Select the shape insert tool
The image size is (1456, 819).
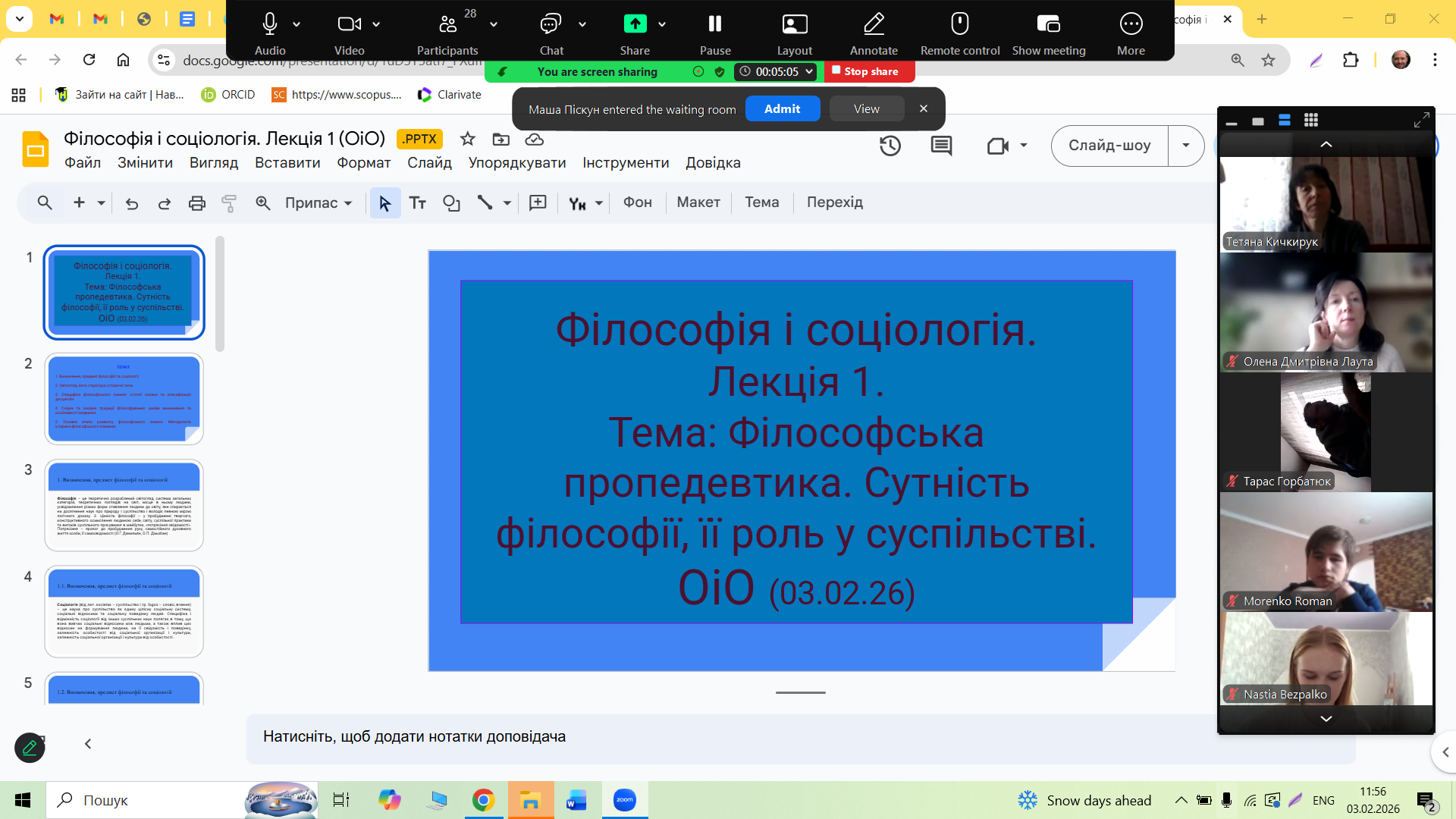(451, 203)
